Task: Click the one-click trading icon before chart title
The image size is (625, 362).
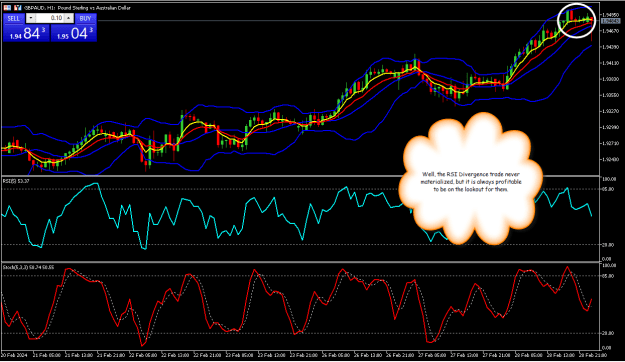Action: coord(7,8)
